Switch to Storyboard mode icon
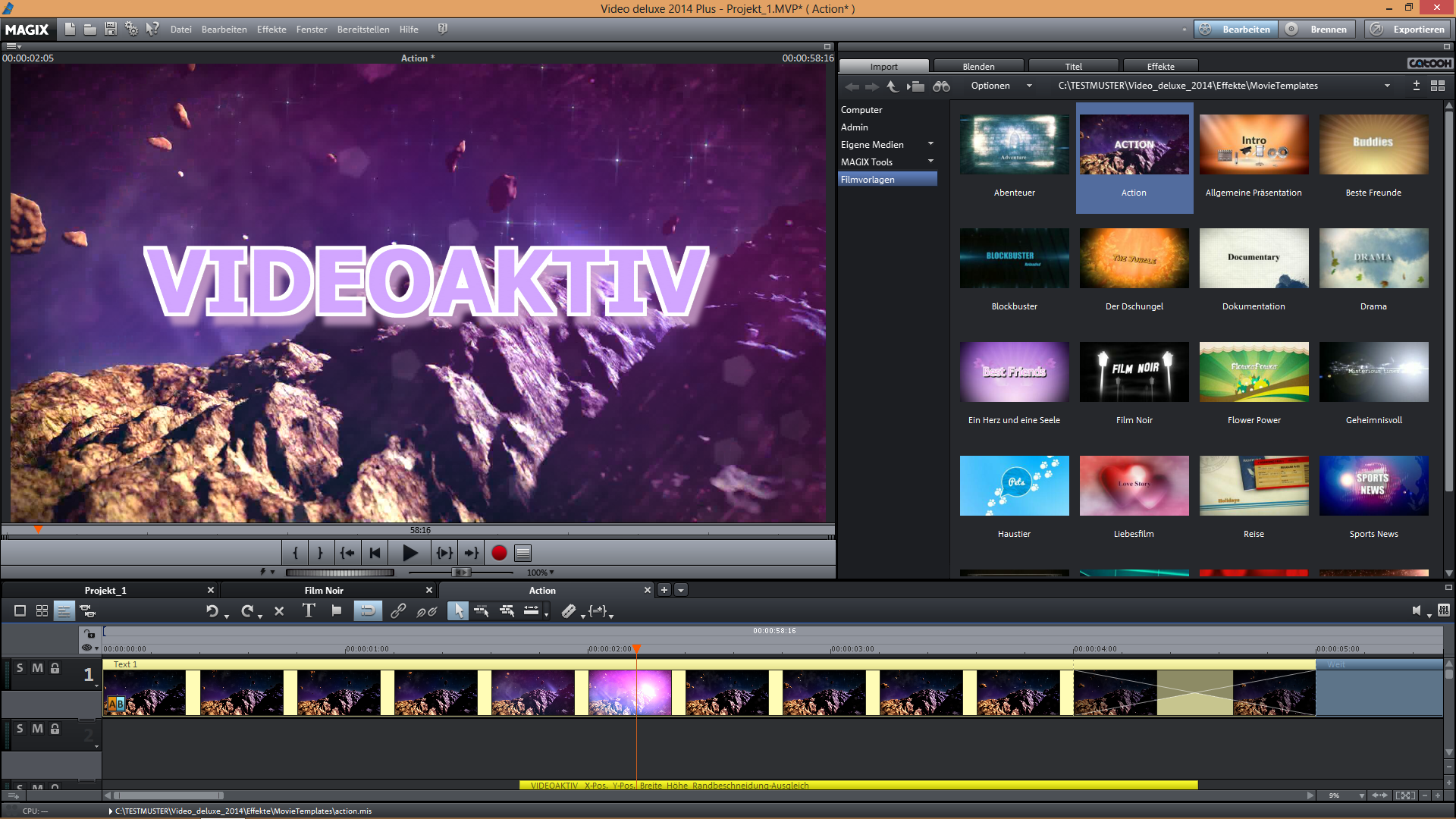 click(x=20, y=610)
